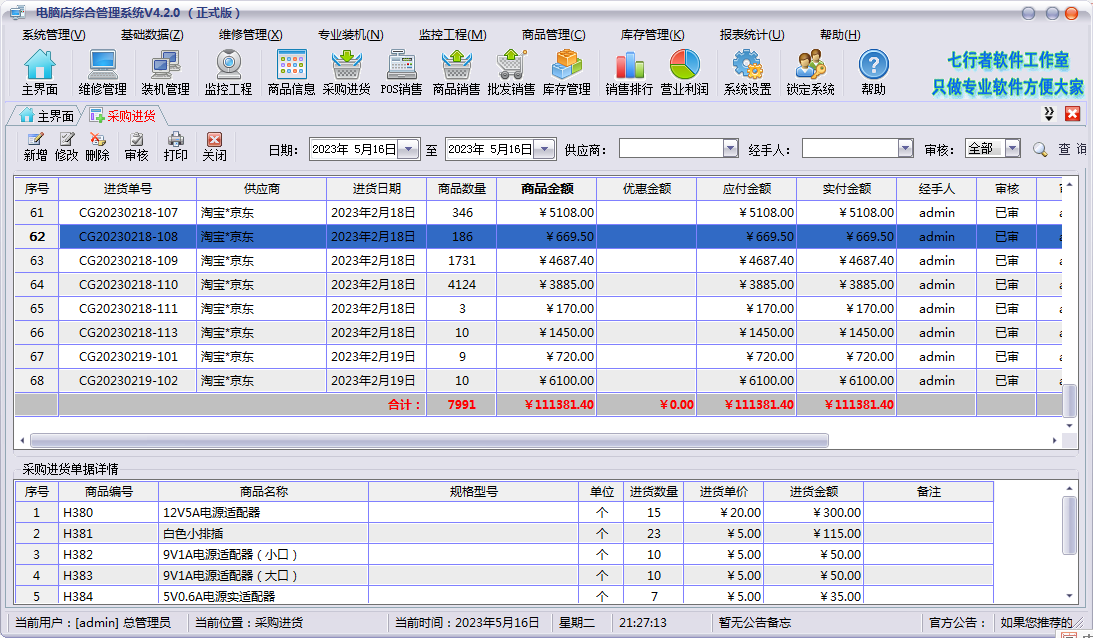The height and width of the screenshot is (638, 1093).
Task: Sort by 进货单号 column header
Action: click(128, 189)
